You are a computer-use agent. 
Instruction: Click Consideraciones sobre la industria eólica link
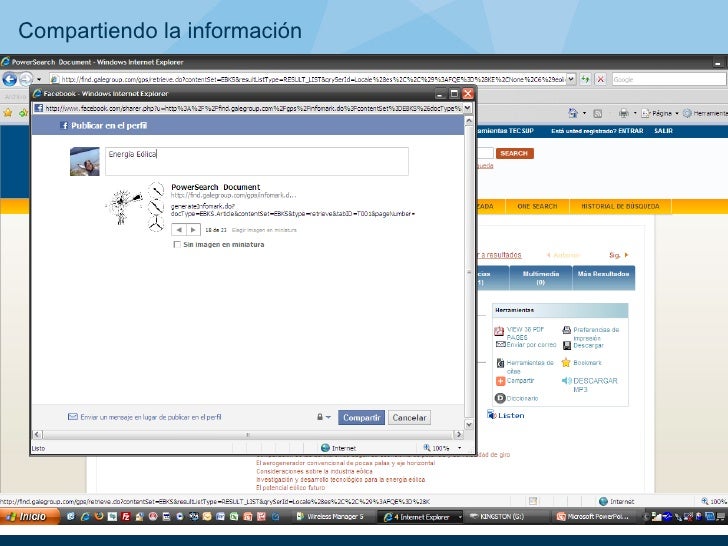[314, 471]
